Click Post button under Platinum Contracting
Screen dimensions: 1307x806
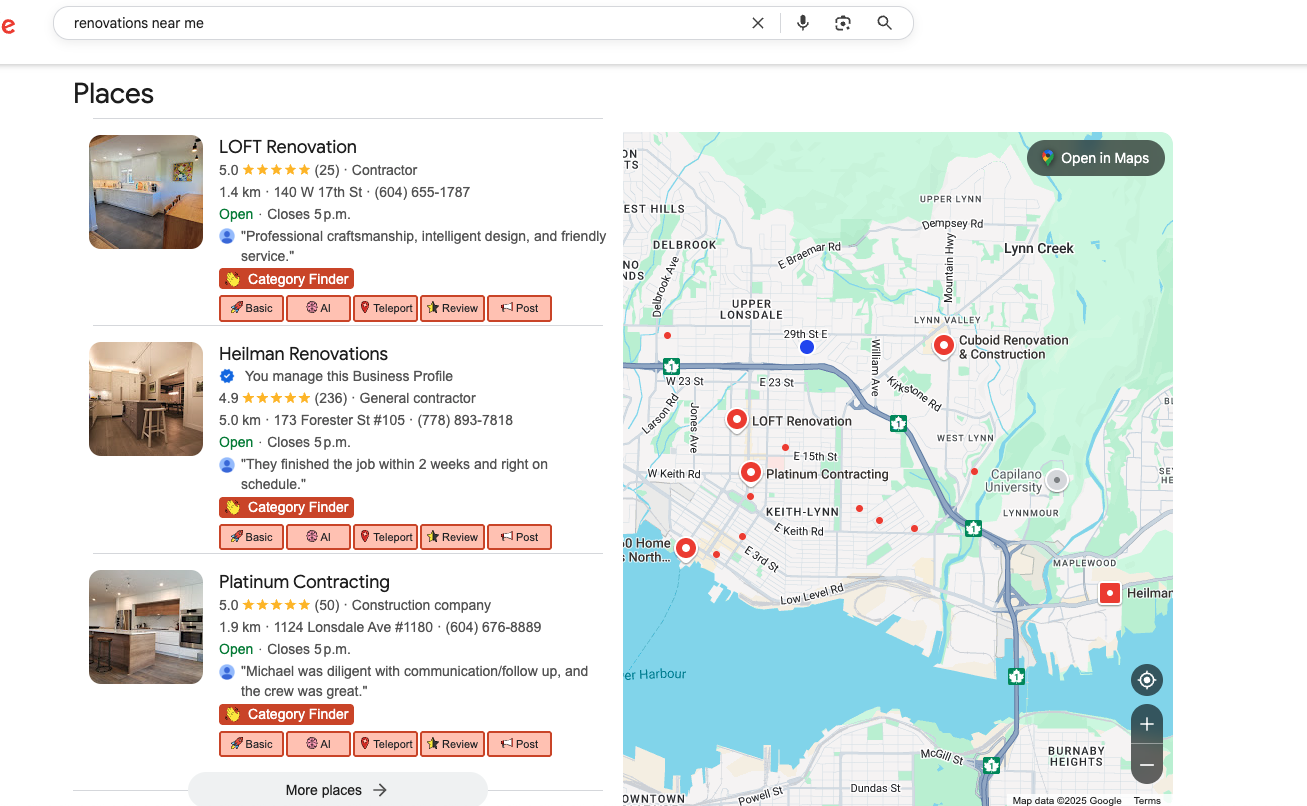click(519, 744)
